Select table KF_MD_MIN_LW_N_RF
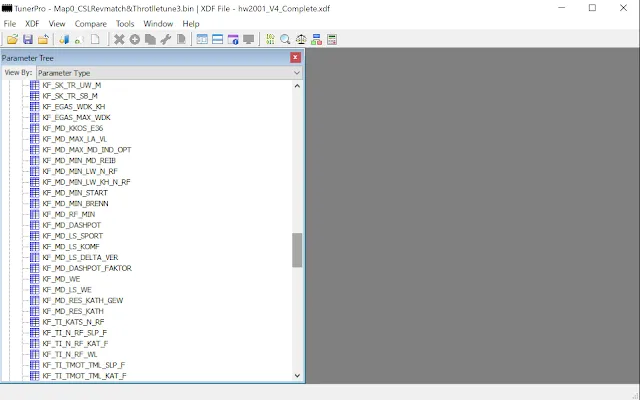The height and width of the screenshot is (400, 640). point(80,171)
